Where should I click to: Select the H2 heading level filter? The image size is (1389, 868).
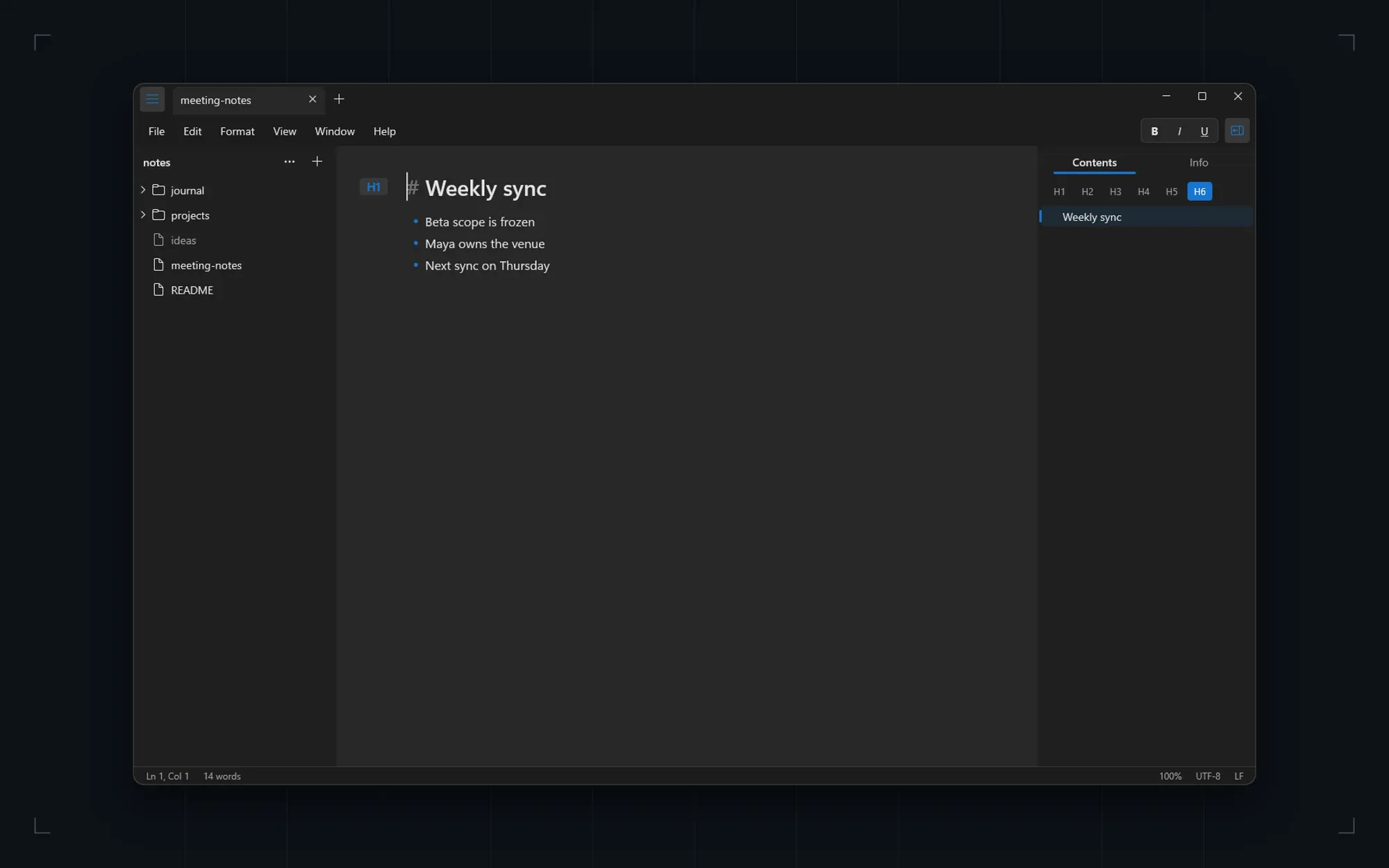point(1088,192)
